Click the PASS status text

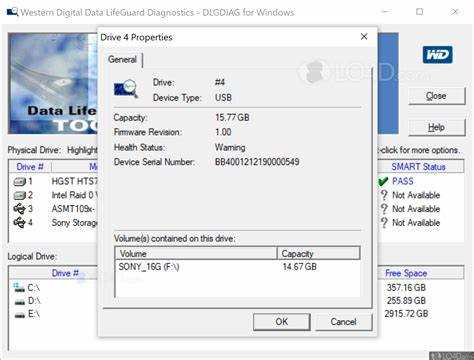[403, 181]
